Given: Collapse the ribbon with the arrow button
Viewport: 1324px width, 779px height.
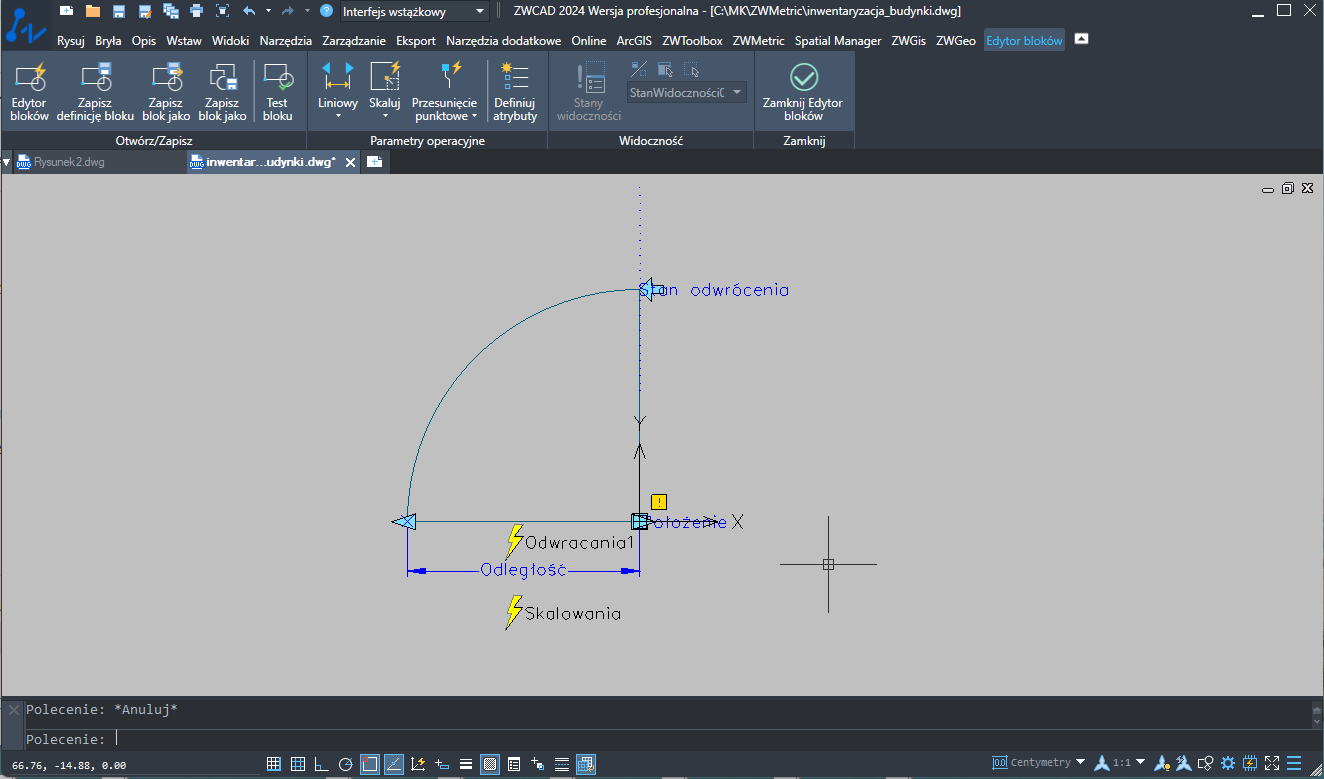Looking at the screenshot, I should click(1081, 39).
